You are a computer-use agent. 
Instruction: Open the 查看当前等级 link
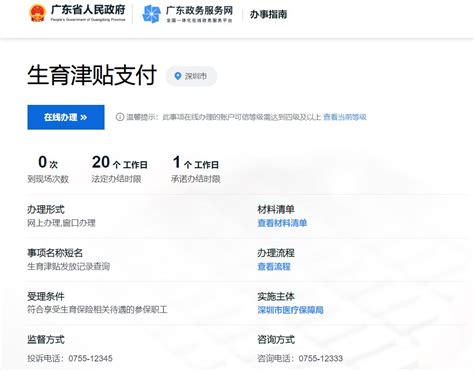pyautogui.click(x=345, y=117)
